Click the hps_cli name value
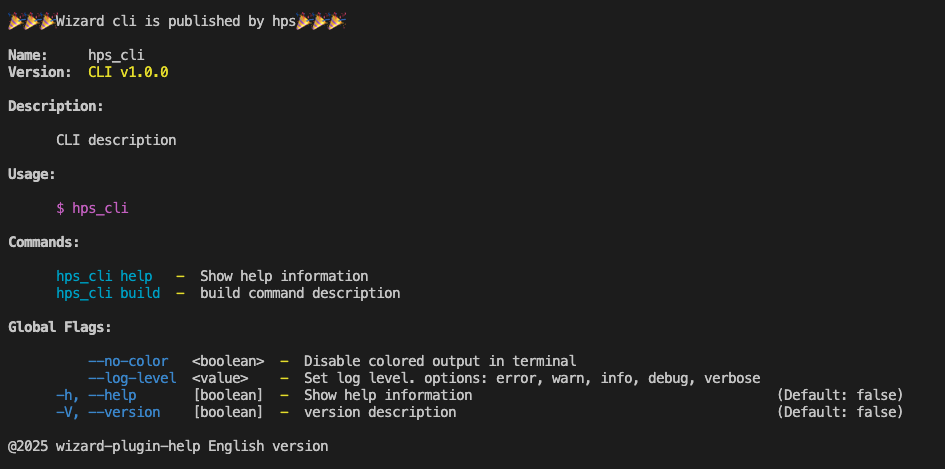 coord(116,55)
